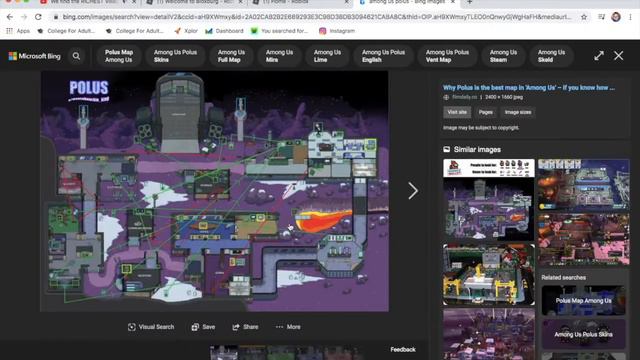Open 'Among Us Polus Skins' related search
The height and width of the screenshot is (360, 640).
pos(583,334)
